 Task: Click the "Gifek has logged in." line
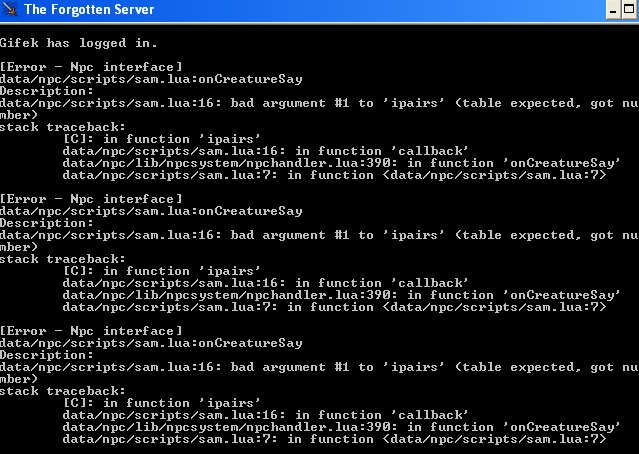coord(79,43)
